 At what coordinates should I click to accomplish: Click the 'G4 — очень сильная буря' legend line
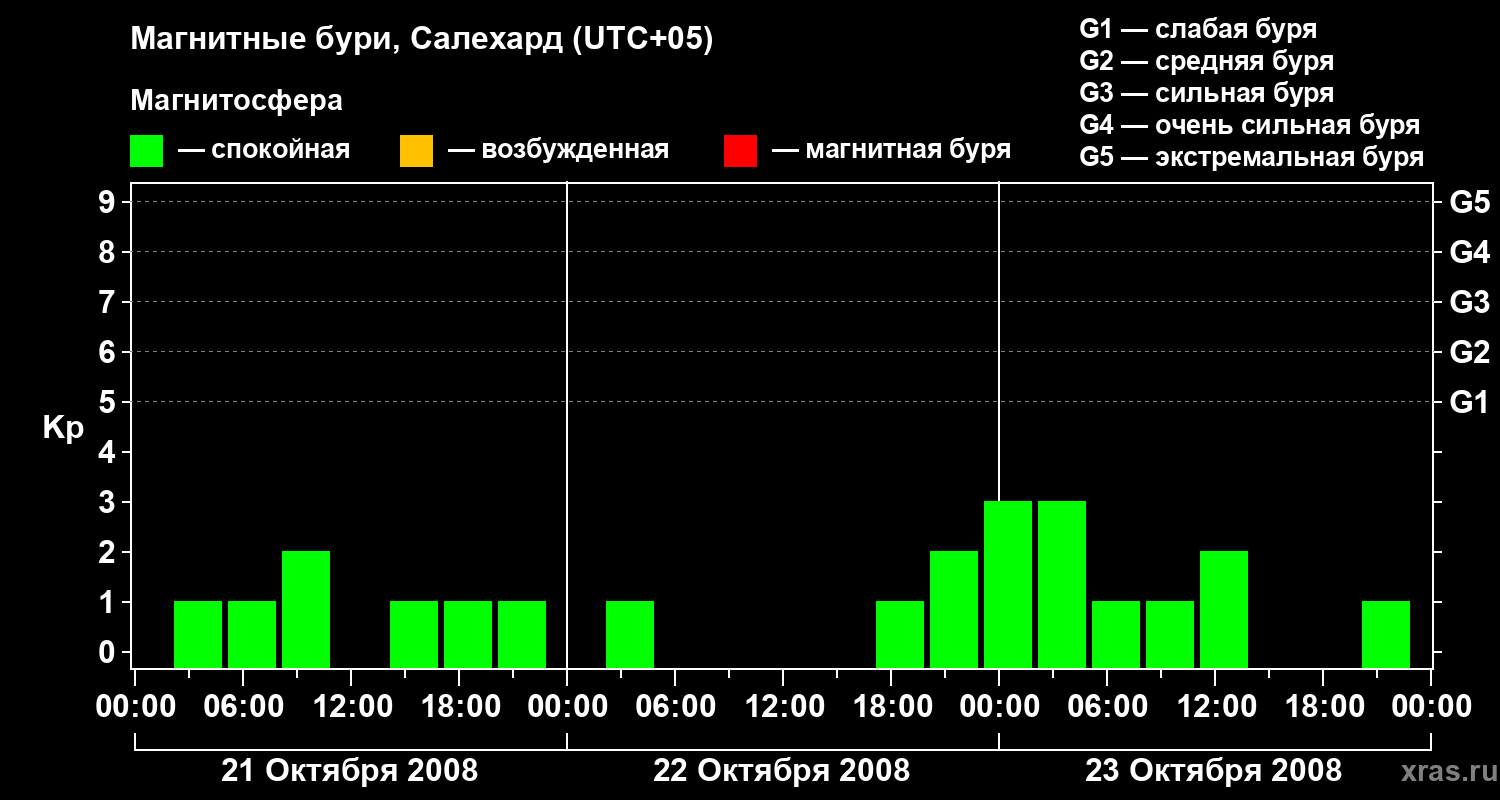(x=1249, y=125)
